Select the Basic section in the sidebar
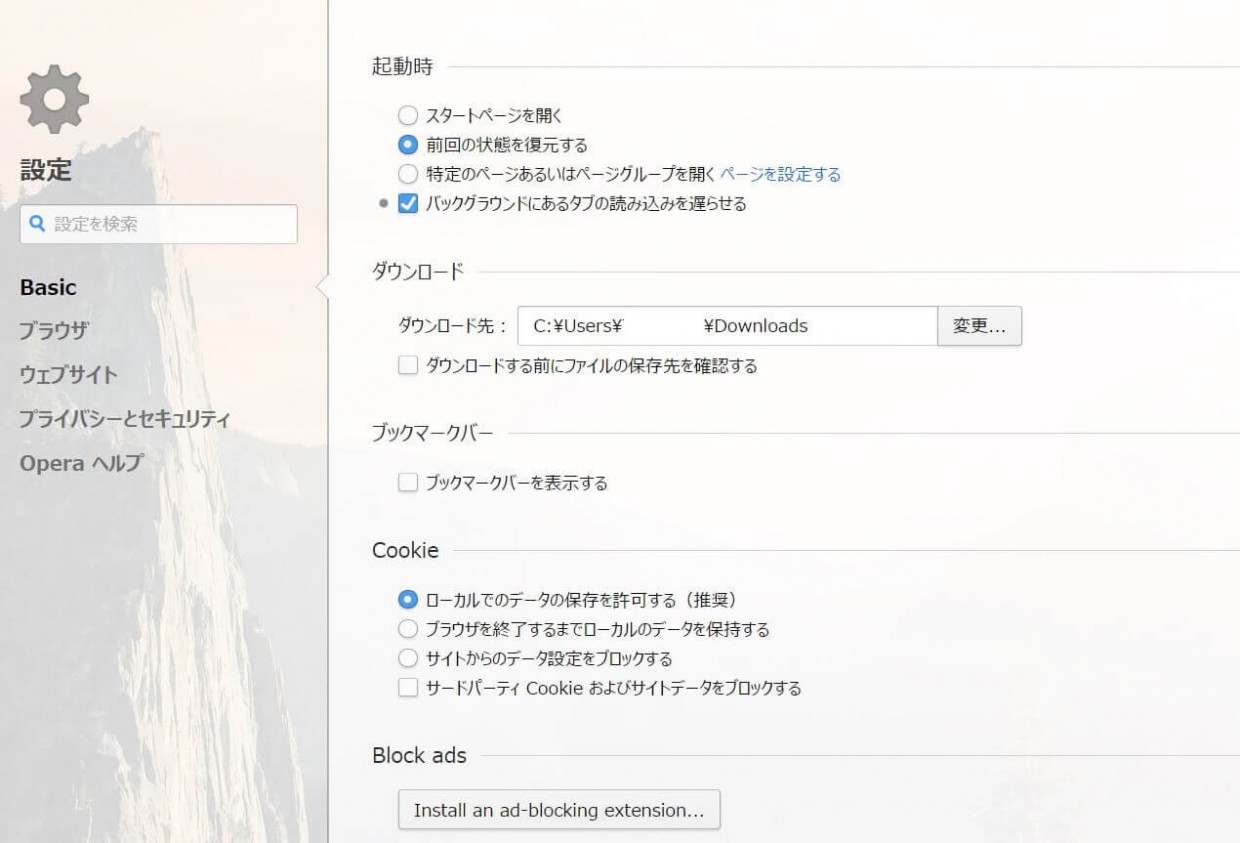This screenshot has width=1240, height=843. coord(48,287)
